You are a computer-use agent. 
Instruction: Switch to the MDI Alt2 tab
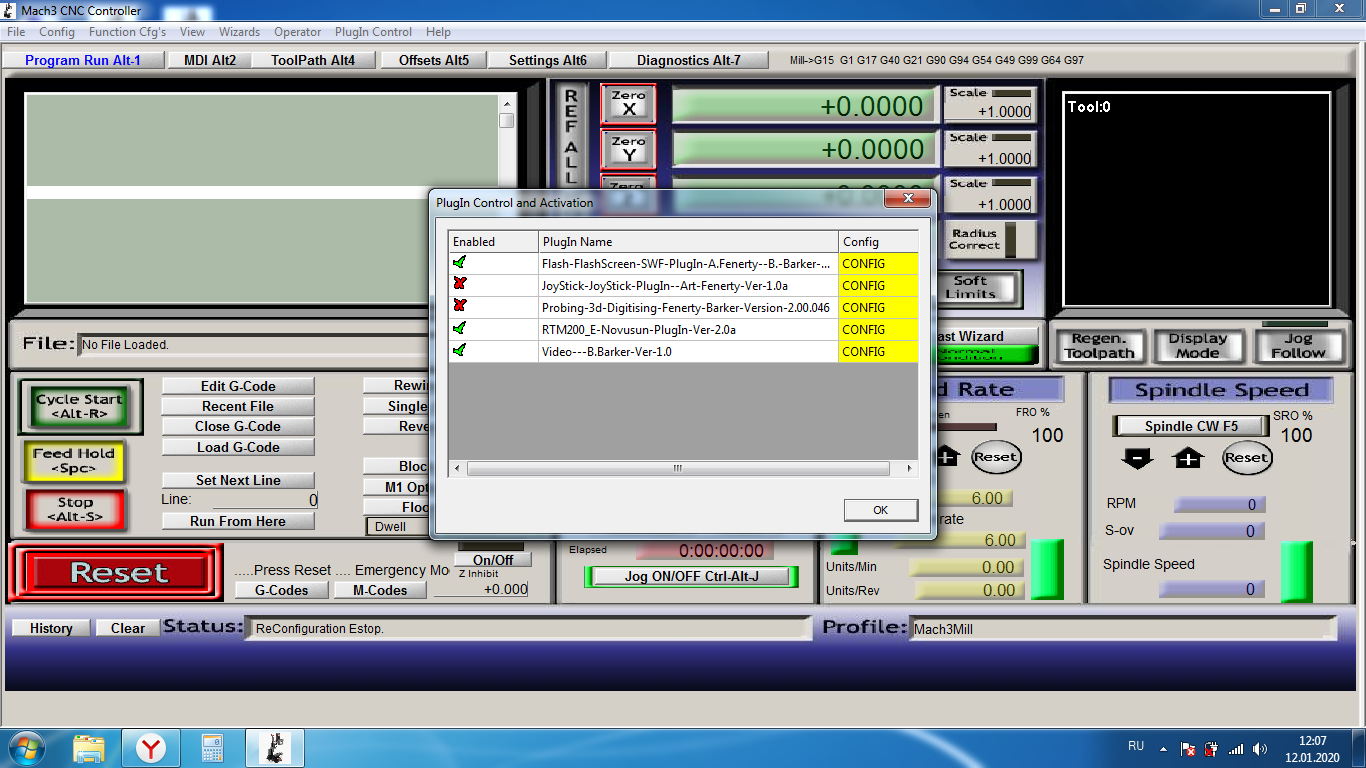[210, 60]
